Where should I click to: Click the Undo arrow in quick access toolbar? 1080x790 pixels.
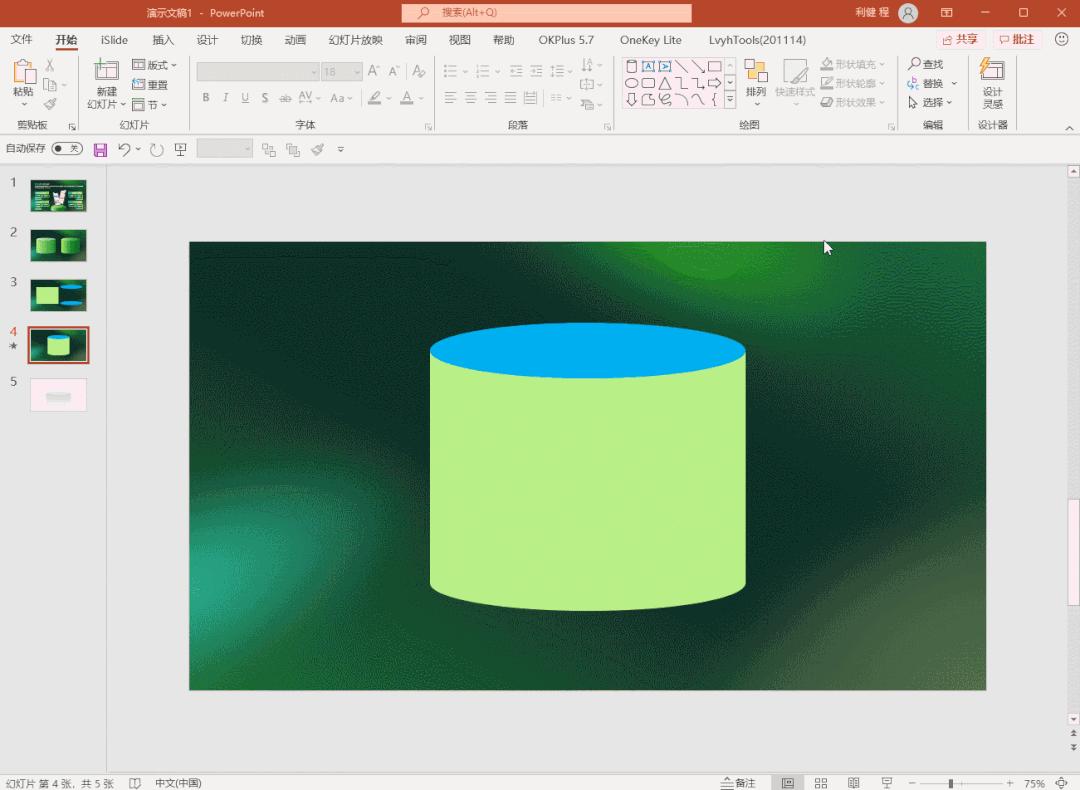tap(124, 149)
